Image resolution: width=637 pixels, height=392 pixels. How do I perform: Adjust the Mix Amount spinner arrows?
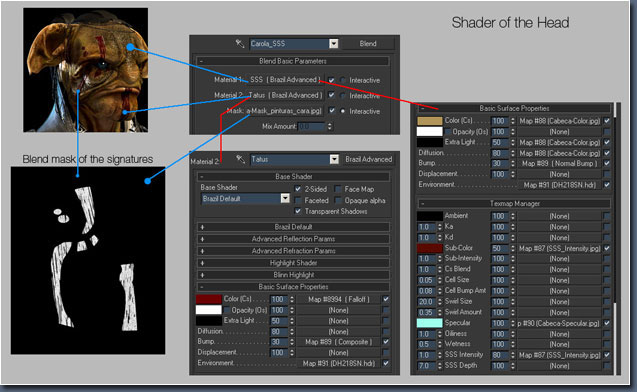pyautogui.click(x=330, y=126)
